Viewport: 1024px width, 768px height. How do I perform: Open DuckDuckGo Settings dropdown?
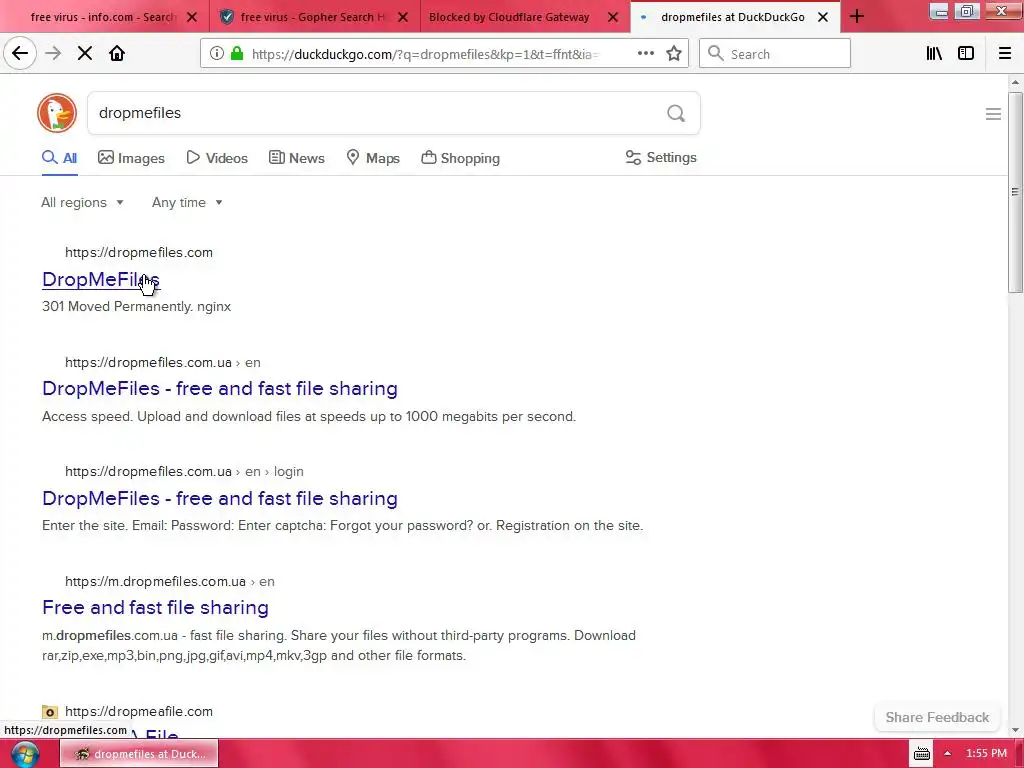pyautogui.click(x=661, y=157)
